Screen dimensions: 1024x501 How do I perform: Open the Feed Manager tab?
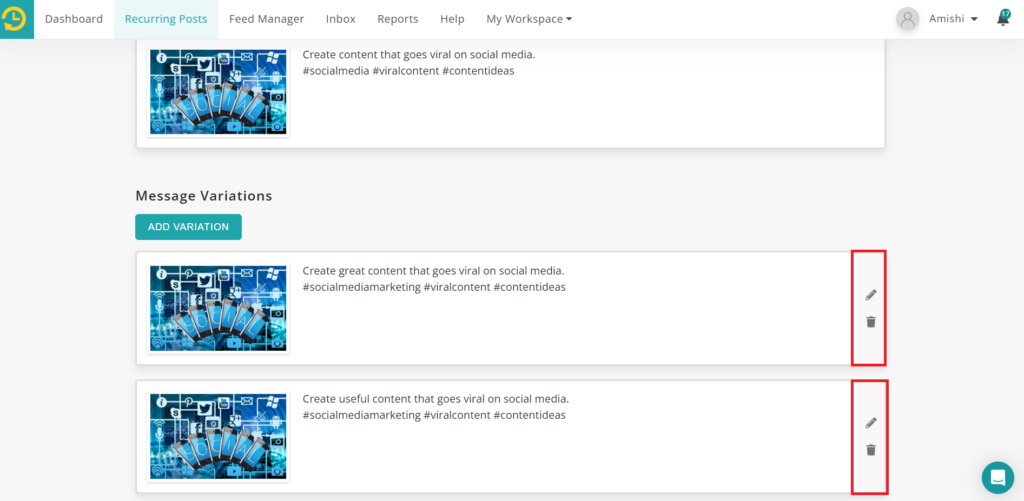coord(266,19)
